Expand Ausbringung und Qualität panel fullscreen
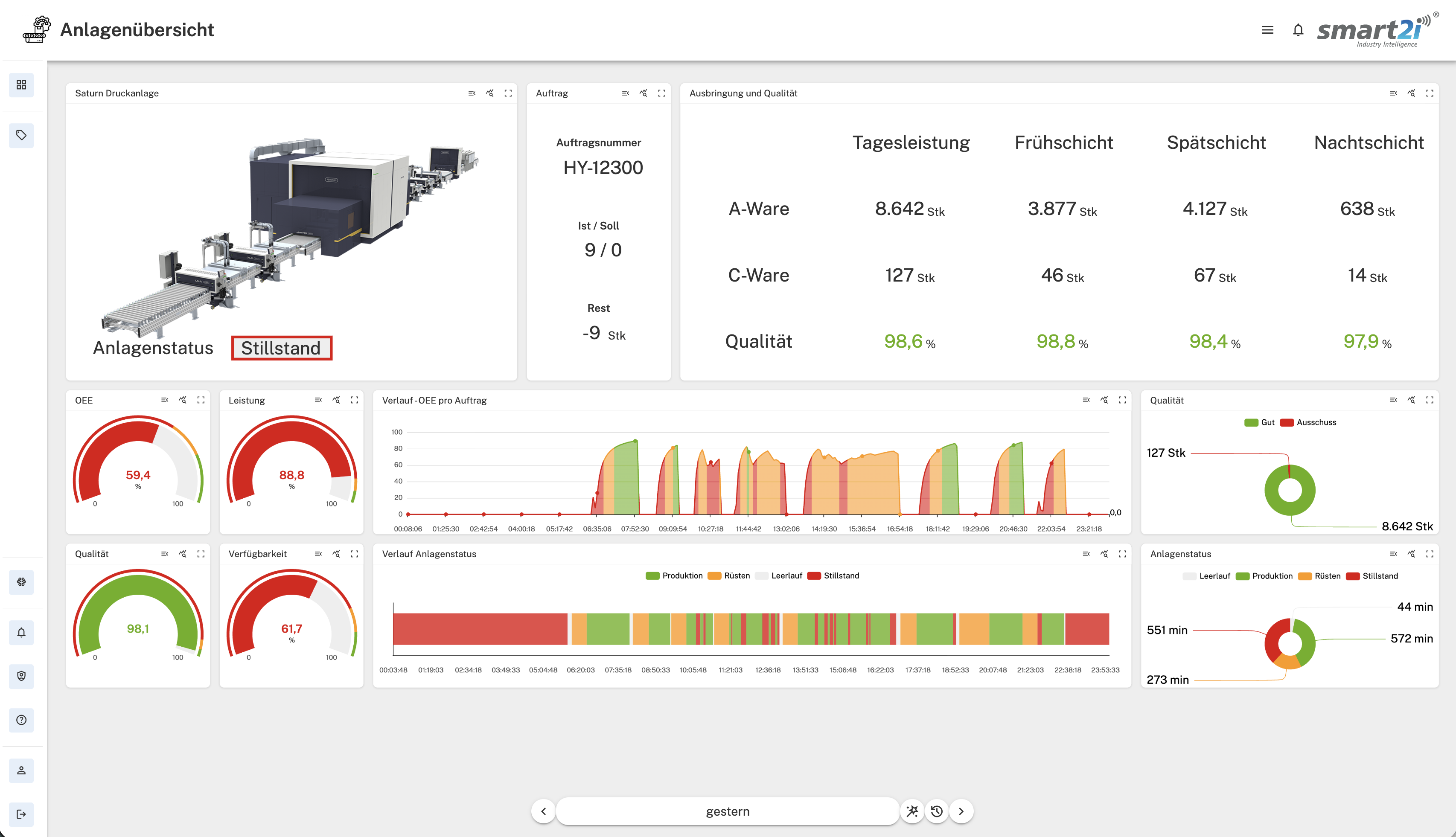This screenshot has height=837, width=1456. click(x=1430, y=93)
